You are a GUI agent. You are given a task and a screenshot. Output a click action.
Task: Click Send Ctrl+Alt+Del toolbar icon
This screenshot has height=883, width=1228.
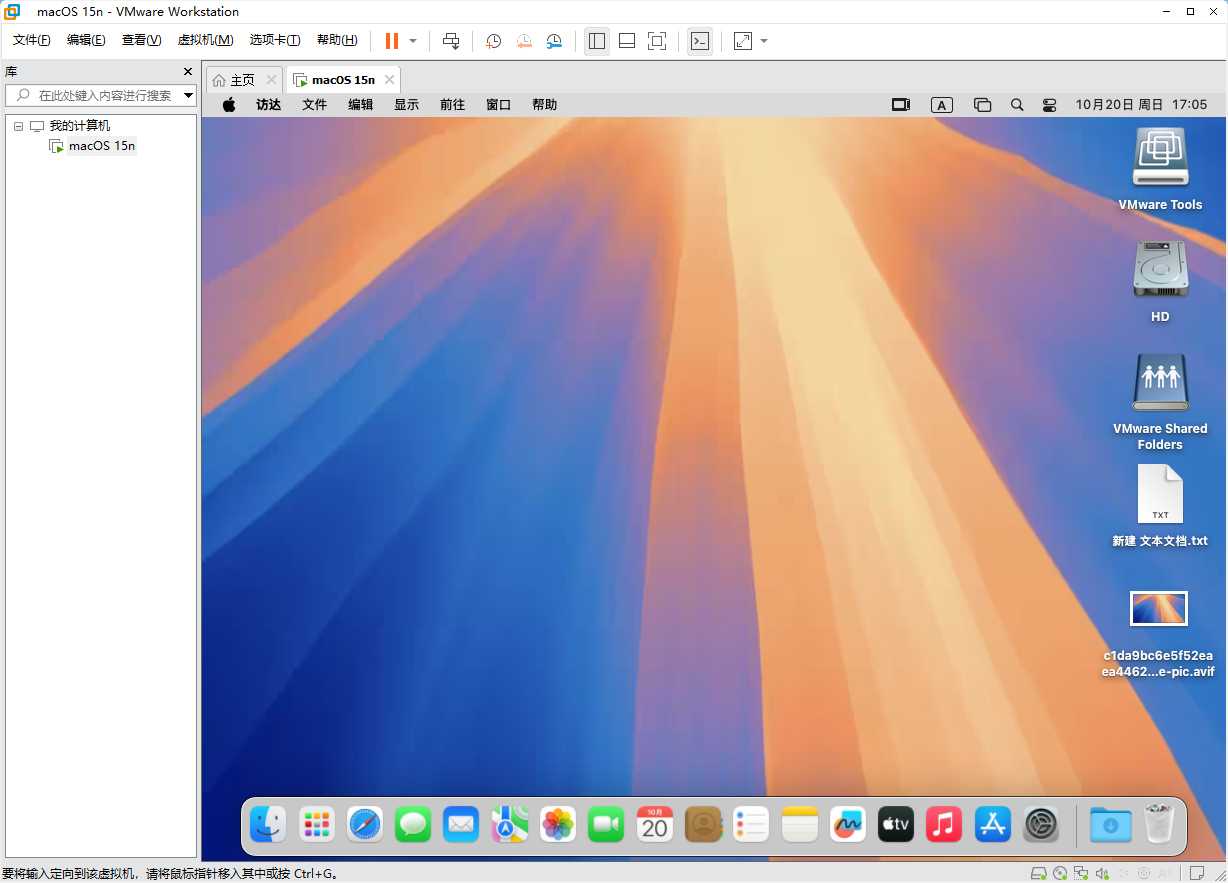point(451,41)
